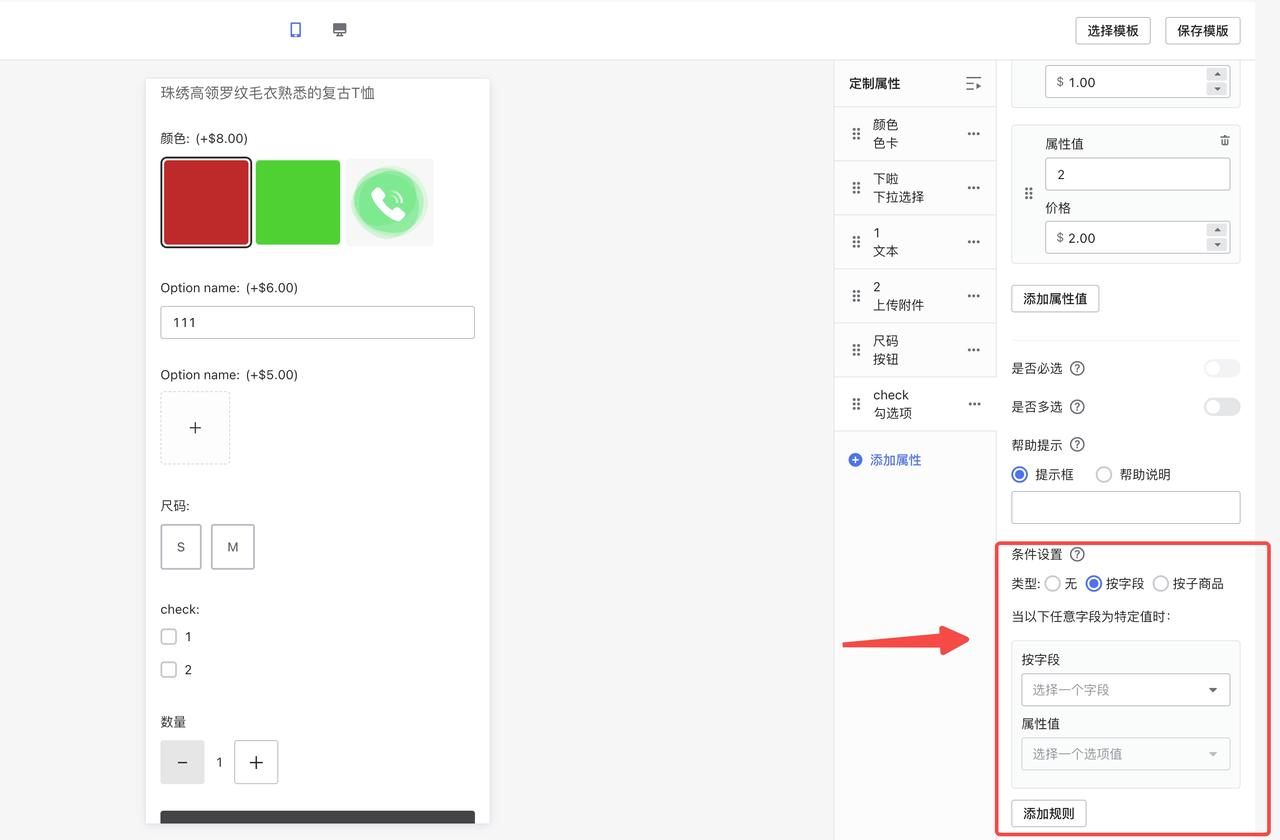Click the quantity minus button

(182, 762)
